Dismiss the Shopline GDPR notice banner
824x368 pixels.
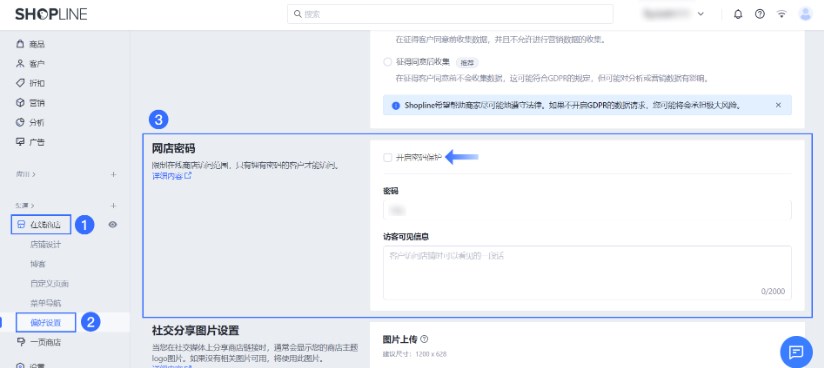(778, 105)
